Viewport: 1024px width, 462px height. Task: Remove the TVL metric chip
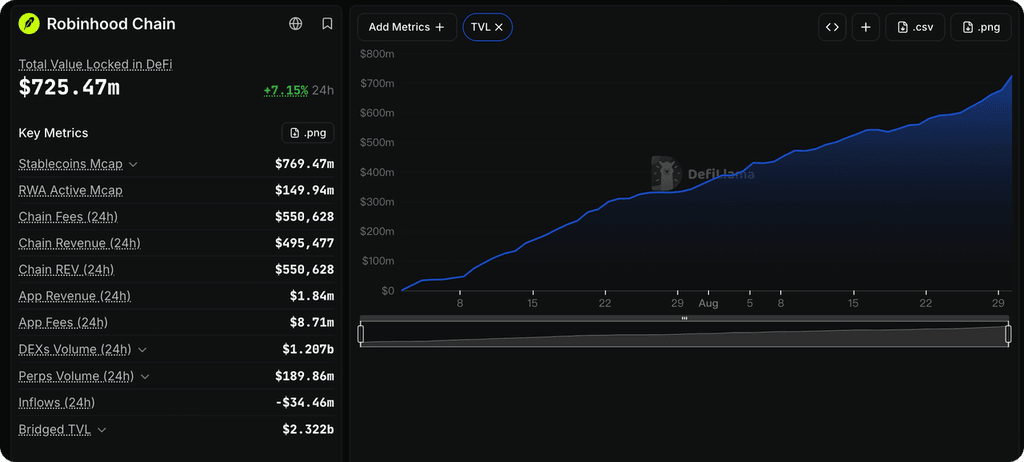point(499,27)
